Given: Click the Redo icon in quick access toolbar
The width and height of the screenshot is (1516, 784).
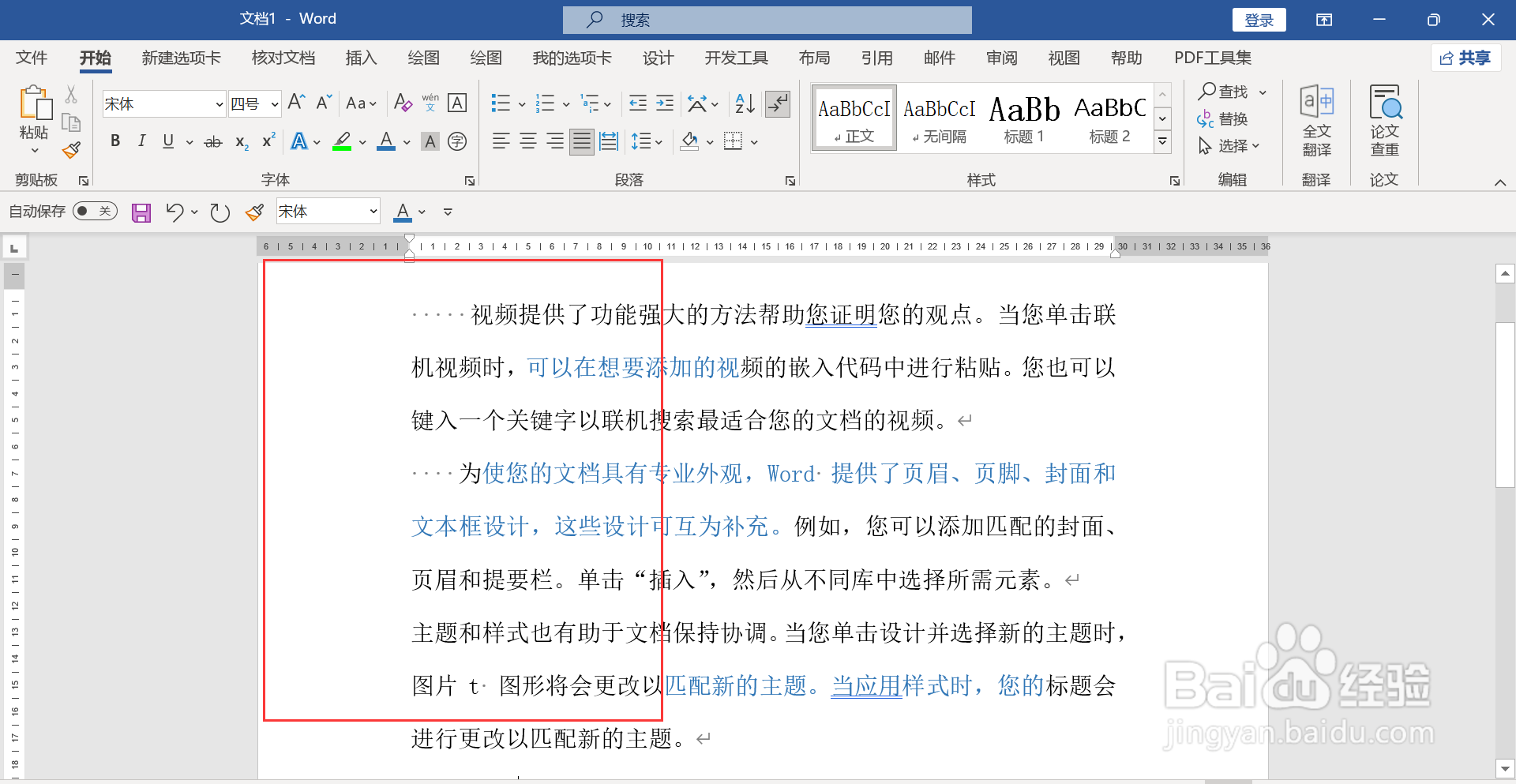Looking at the screenshot, I should click(x=220, y=212).
